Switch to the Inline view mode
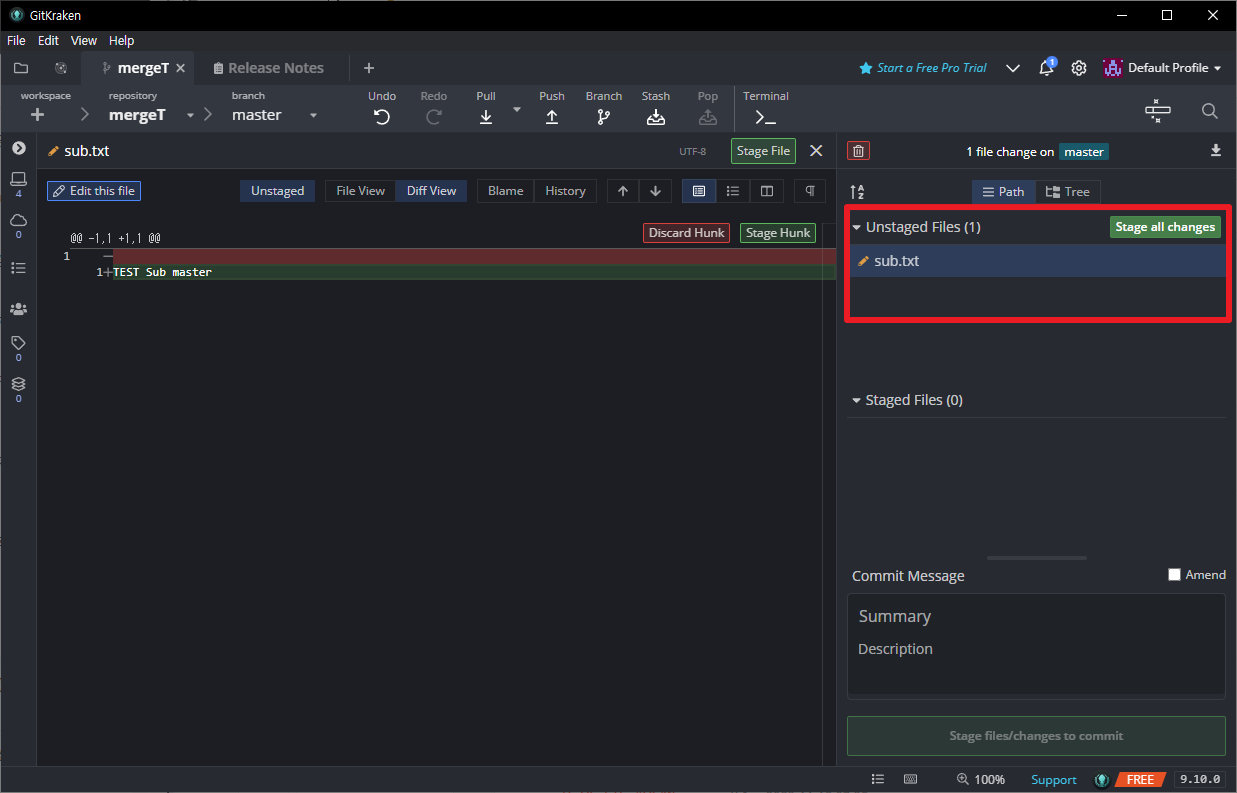 [733, 191]
